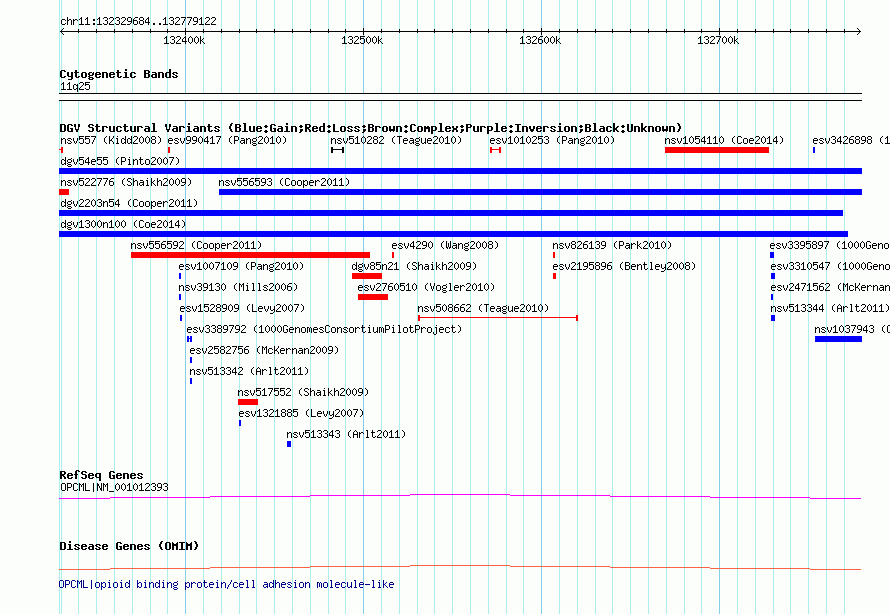Click the magenta OPCML RefSeq gene line

click(x=460, y=497)
